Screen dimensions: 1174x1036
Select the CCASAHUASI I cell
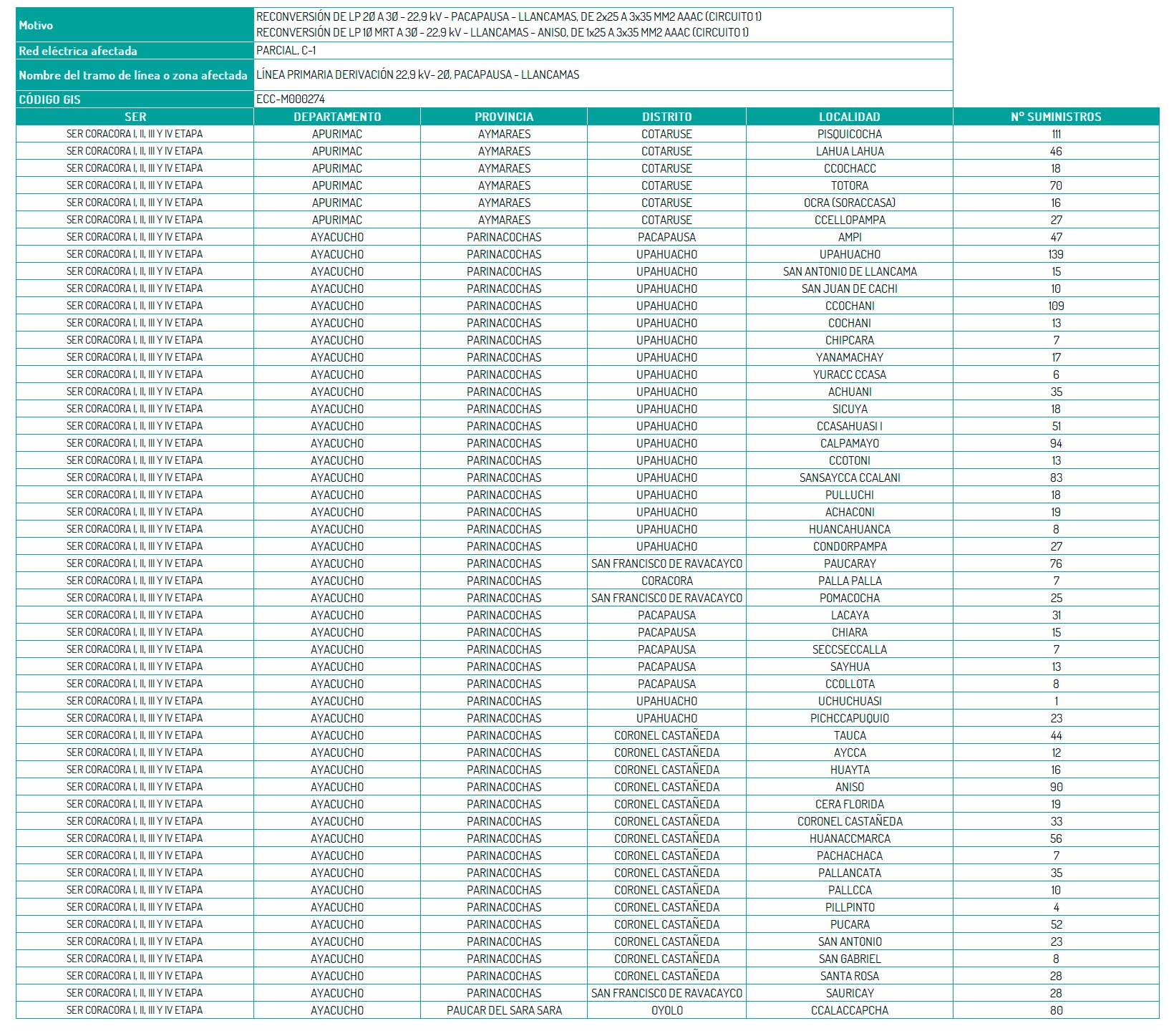click(850, 426)
